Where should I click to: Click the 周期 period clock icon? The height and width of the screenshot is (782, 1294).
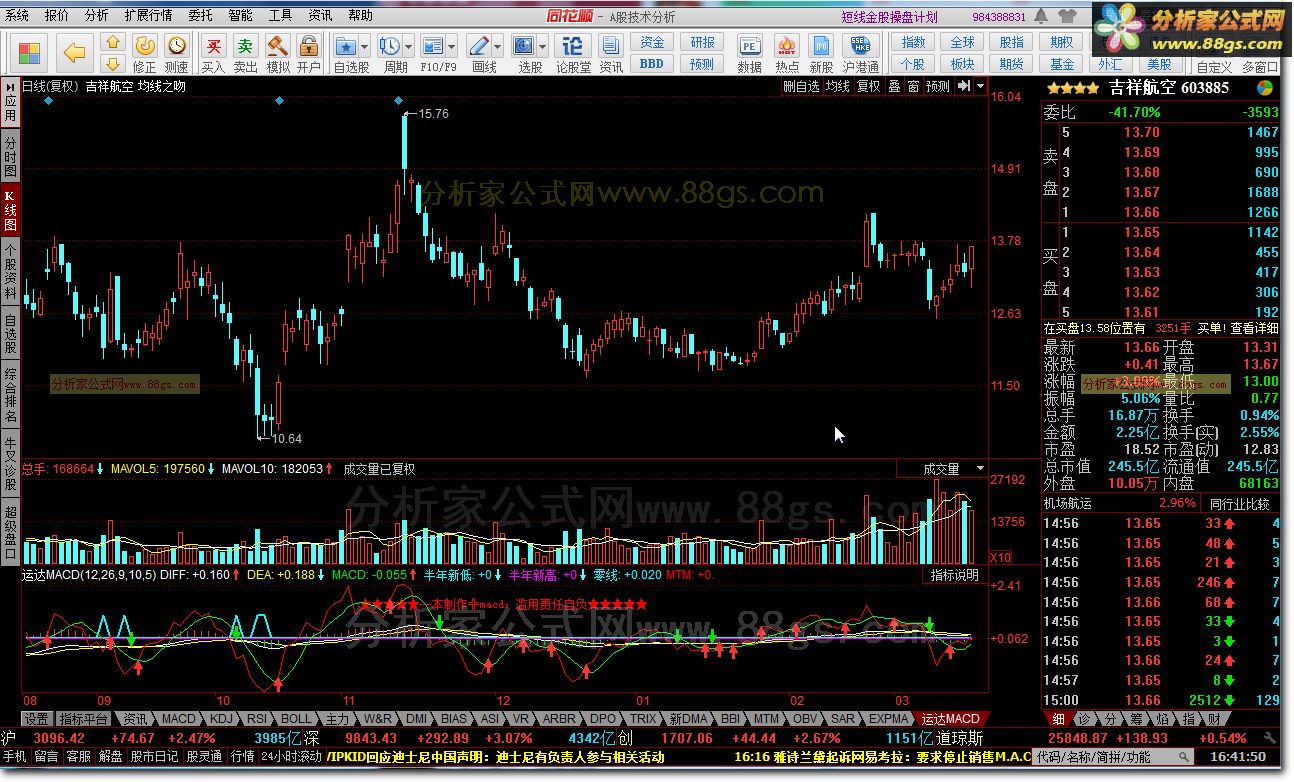pos(390,46)
